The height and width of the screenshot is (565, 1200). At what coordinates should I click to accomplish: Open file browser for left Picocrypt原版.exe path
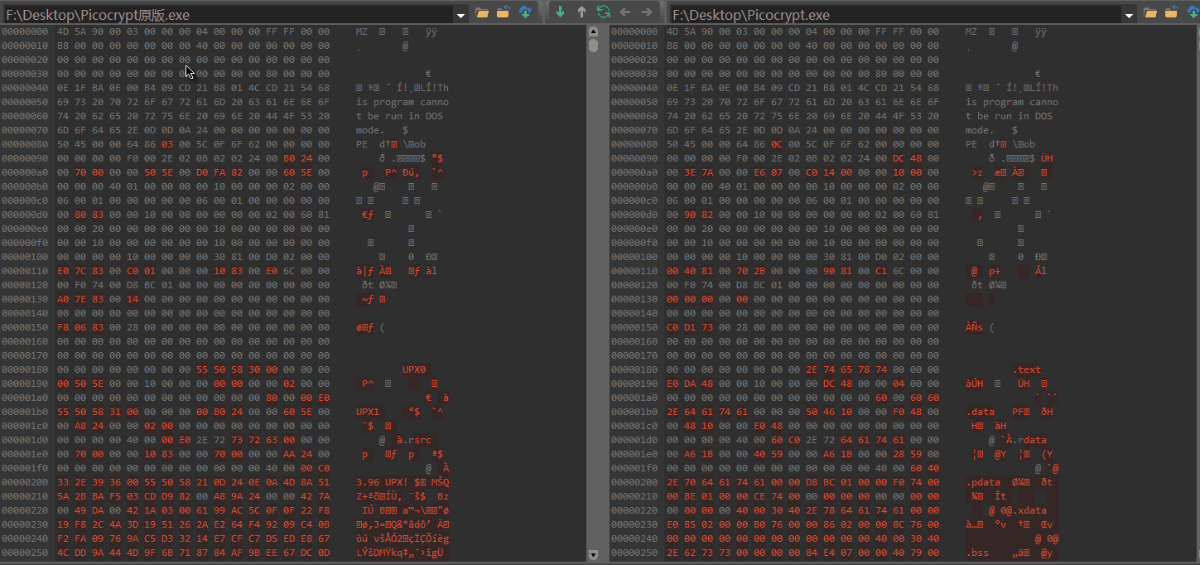pyautogui.click(x=482, y=13)
